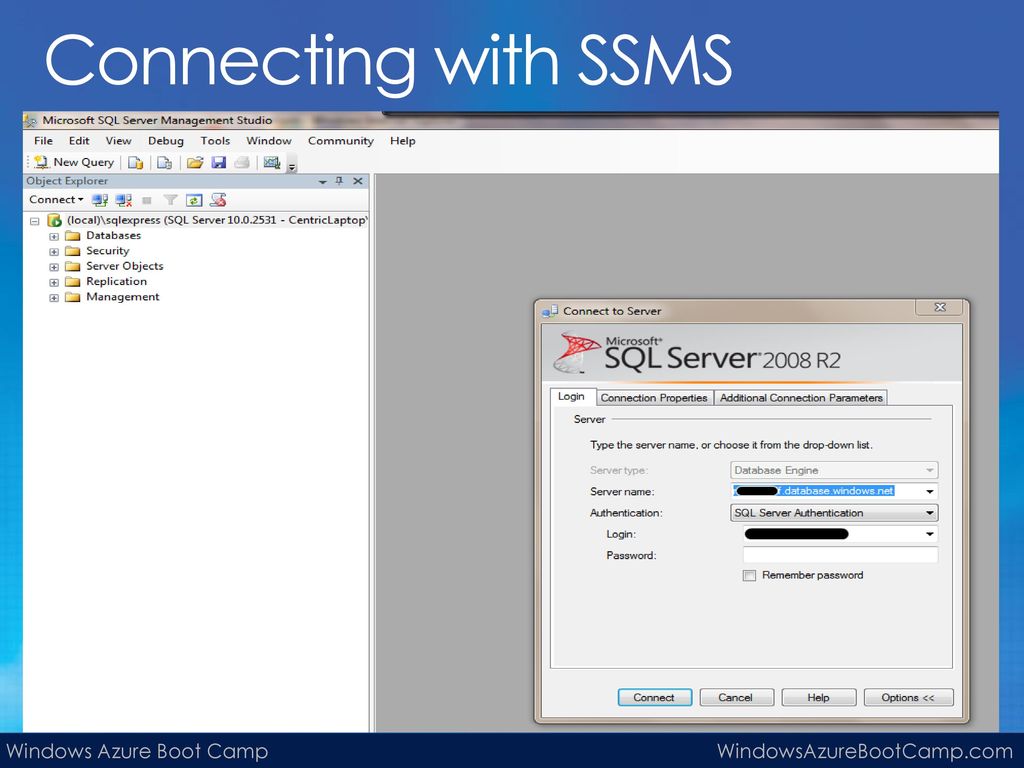The width and height of the screenshot is (1024, 768).
Task: Switch to Connection Properties tab
Action: pos(654,398)
